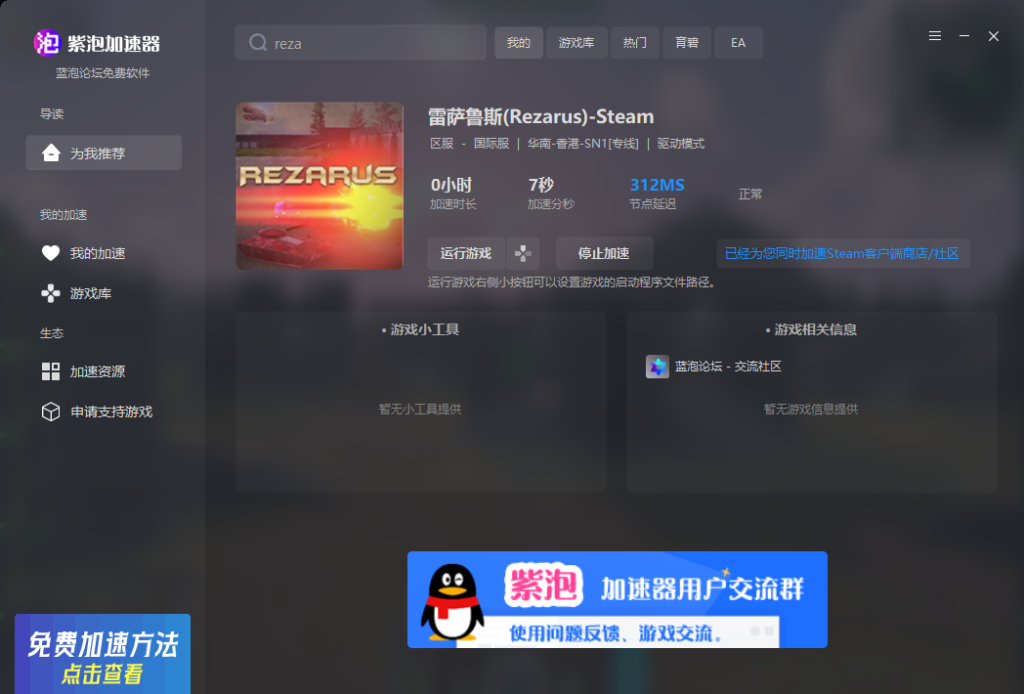Click the home icon beside 为我推荐
Viewport: 1024px width, 694px height.
coord(51,153)
